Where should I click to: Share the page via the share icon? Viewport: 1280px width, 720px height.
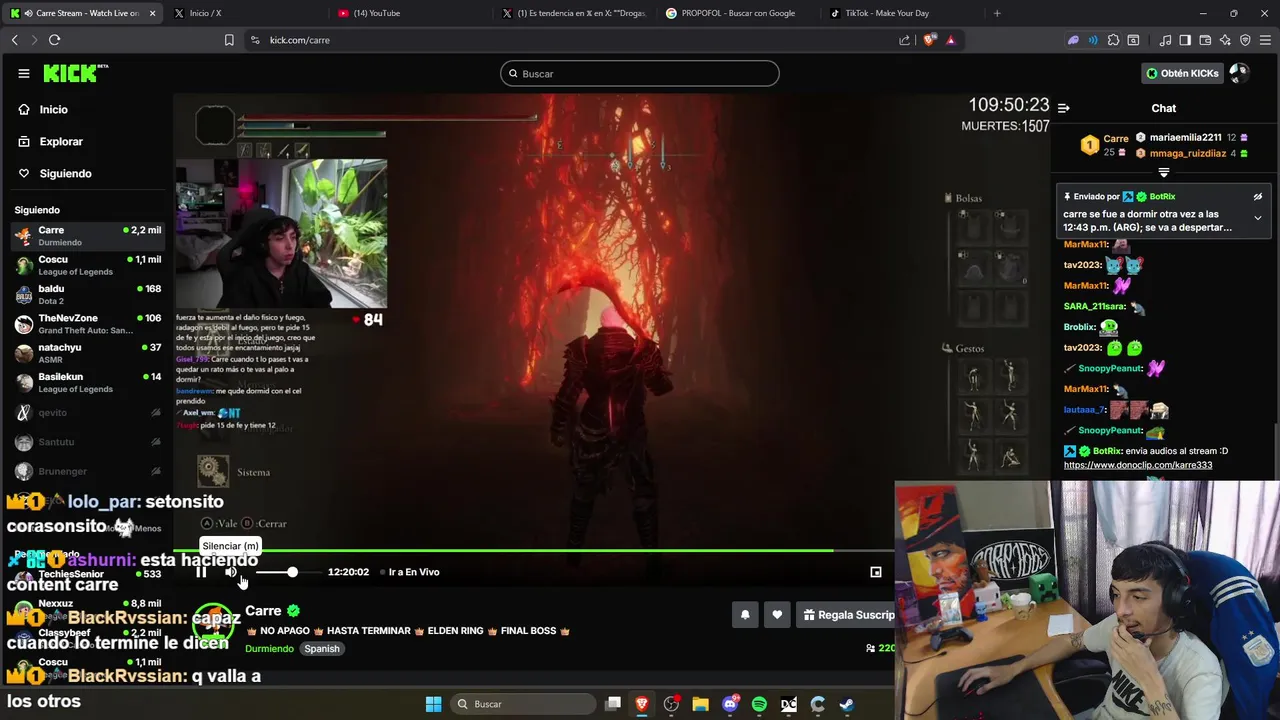(905, 40)
